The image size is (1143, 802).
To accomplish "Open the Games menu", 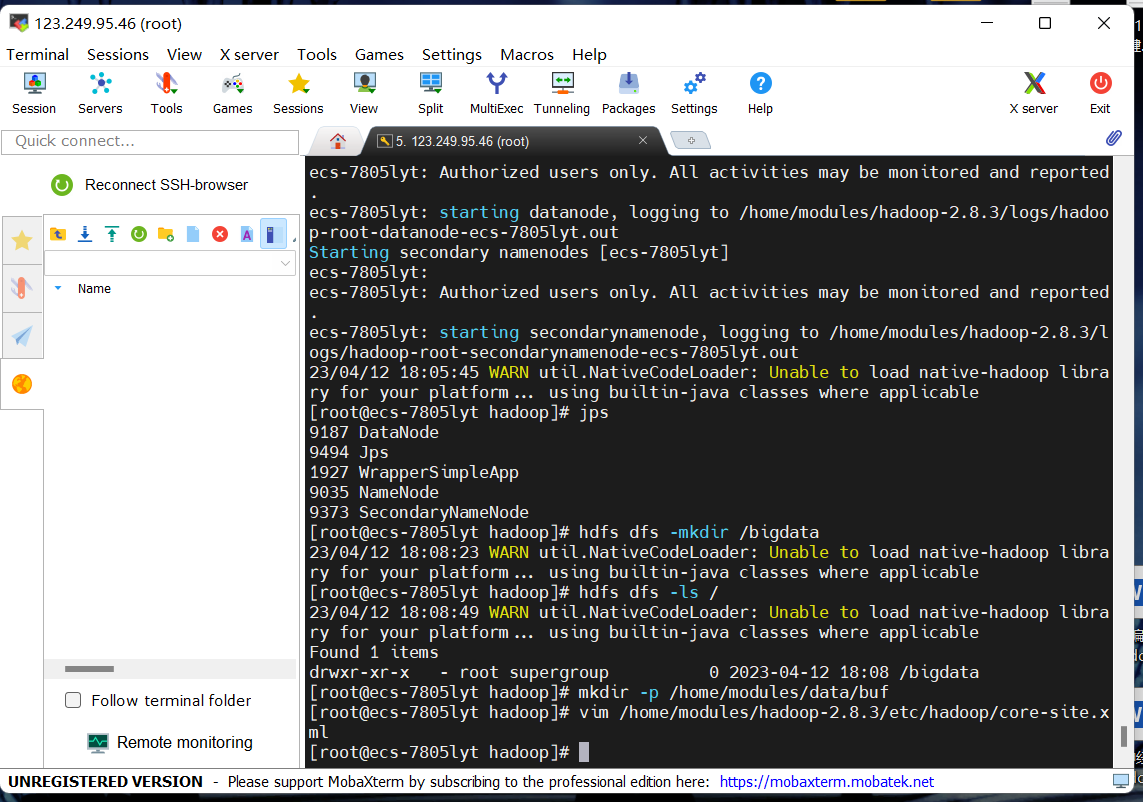I will [379, 55].
